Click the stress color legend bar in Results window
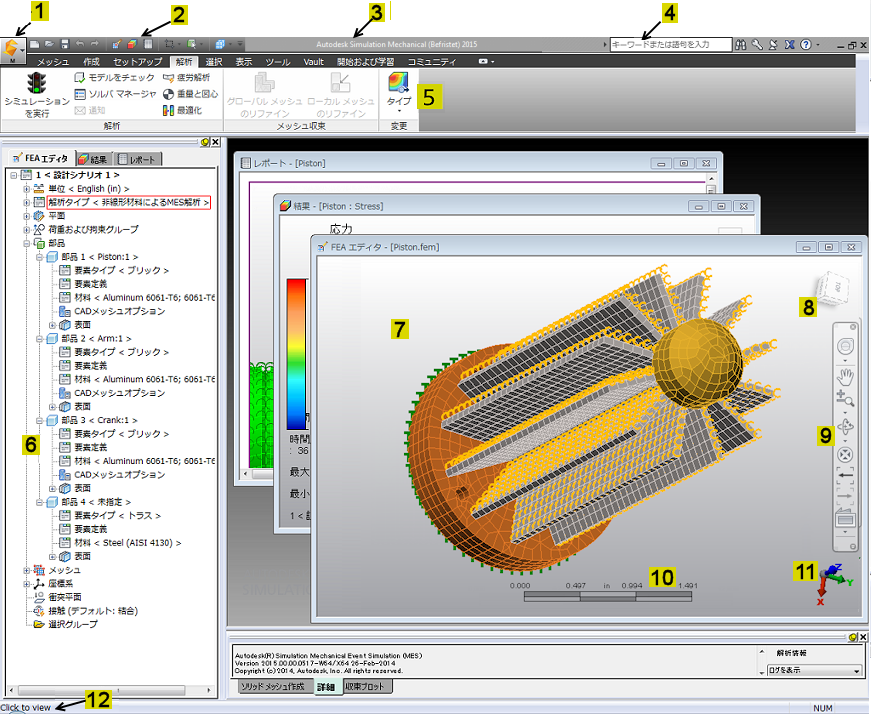Image resolution: width=871 pixels, height=715 pixels. click(x=296, y=354)
